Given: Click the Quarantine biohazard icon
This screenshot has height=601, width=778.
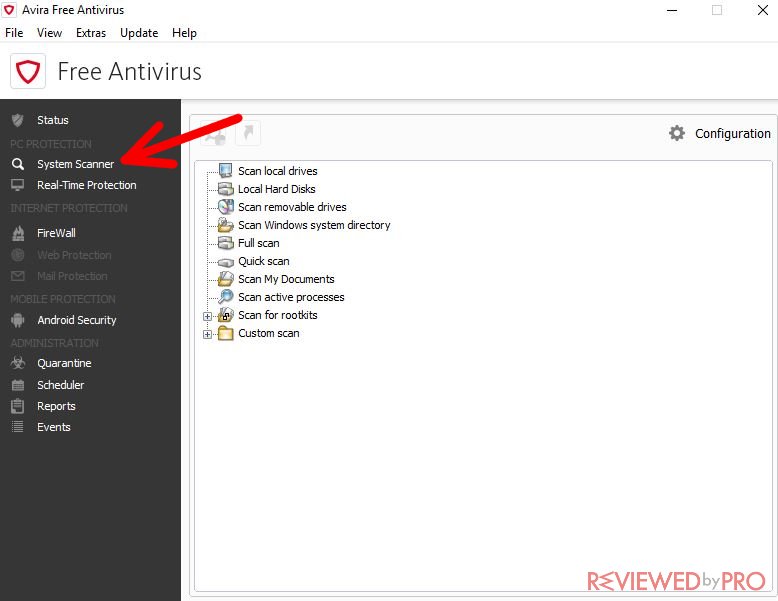Looking at the screenshot, I should (x=18, y=363).
